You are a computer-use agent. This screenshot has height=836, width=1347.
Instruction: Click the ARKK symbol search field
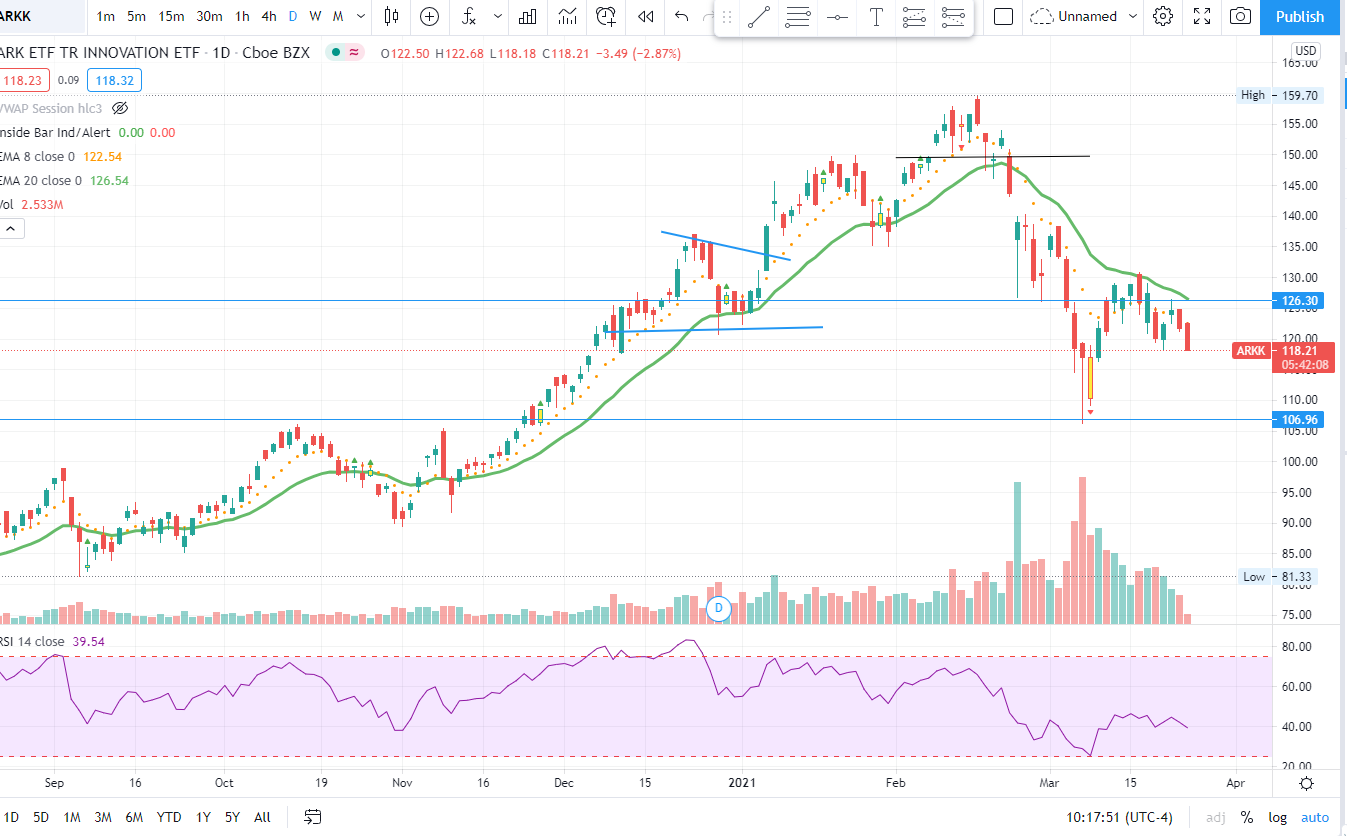click(x=40, y=16)
